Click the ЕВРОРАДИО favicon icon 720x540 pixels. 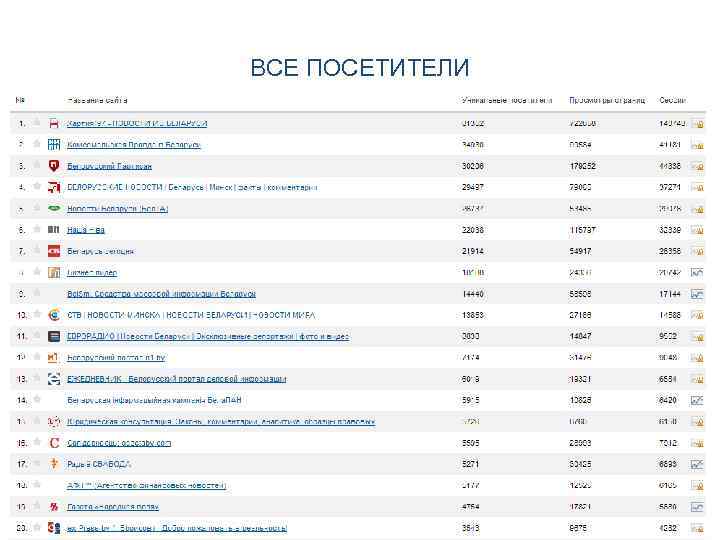pyautogui.click(x=54, y=337)
